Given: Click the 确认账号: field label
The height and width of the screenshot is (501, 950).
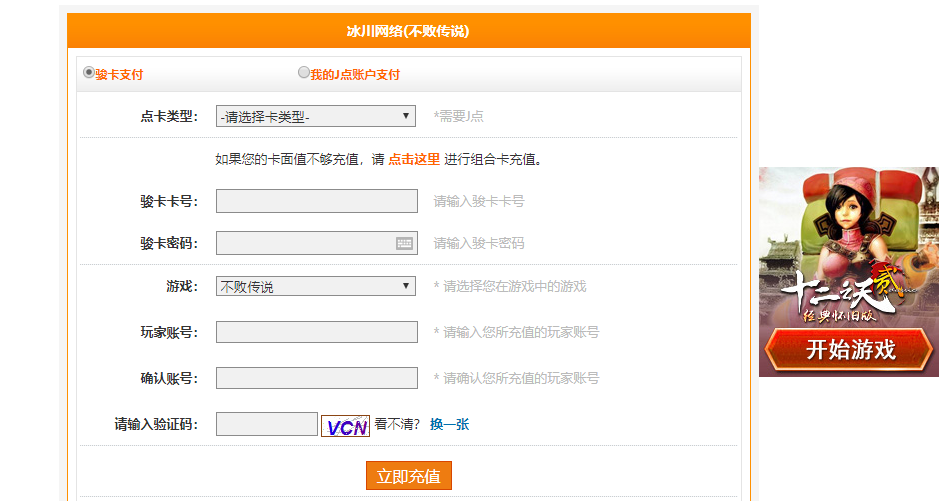Looking at the screenshot, I should pos(169,378).
